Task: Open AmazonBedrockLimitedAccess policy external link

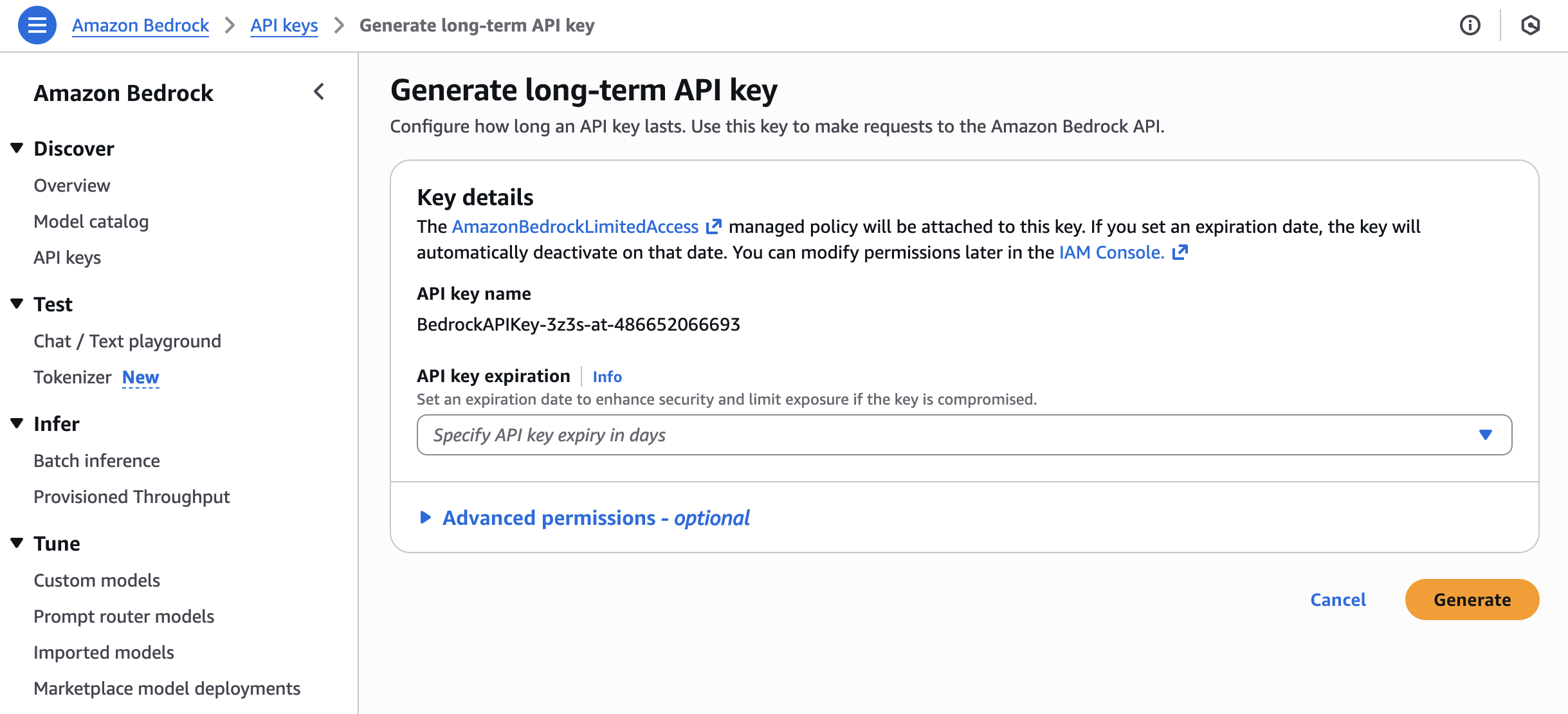Action: click(714, 226)
